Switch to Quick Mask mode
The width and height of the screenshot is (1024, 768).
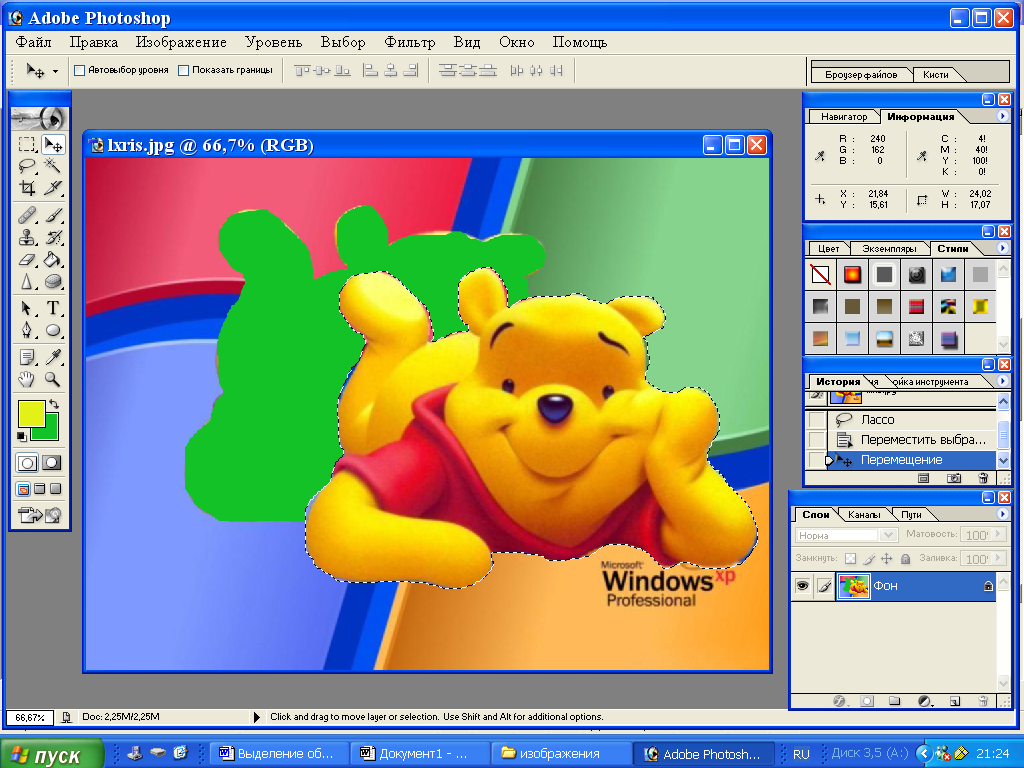click(x=52, y=463)
